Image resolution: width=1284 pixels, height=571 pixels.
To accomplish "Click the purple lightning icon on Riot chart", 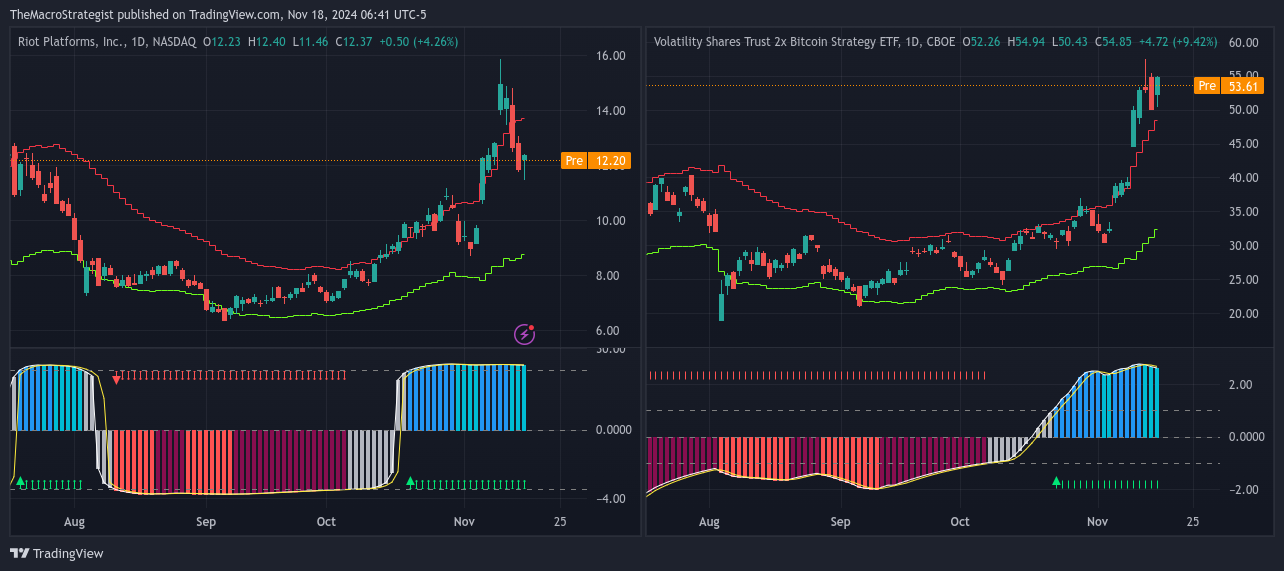I will [x=524, y=334].
